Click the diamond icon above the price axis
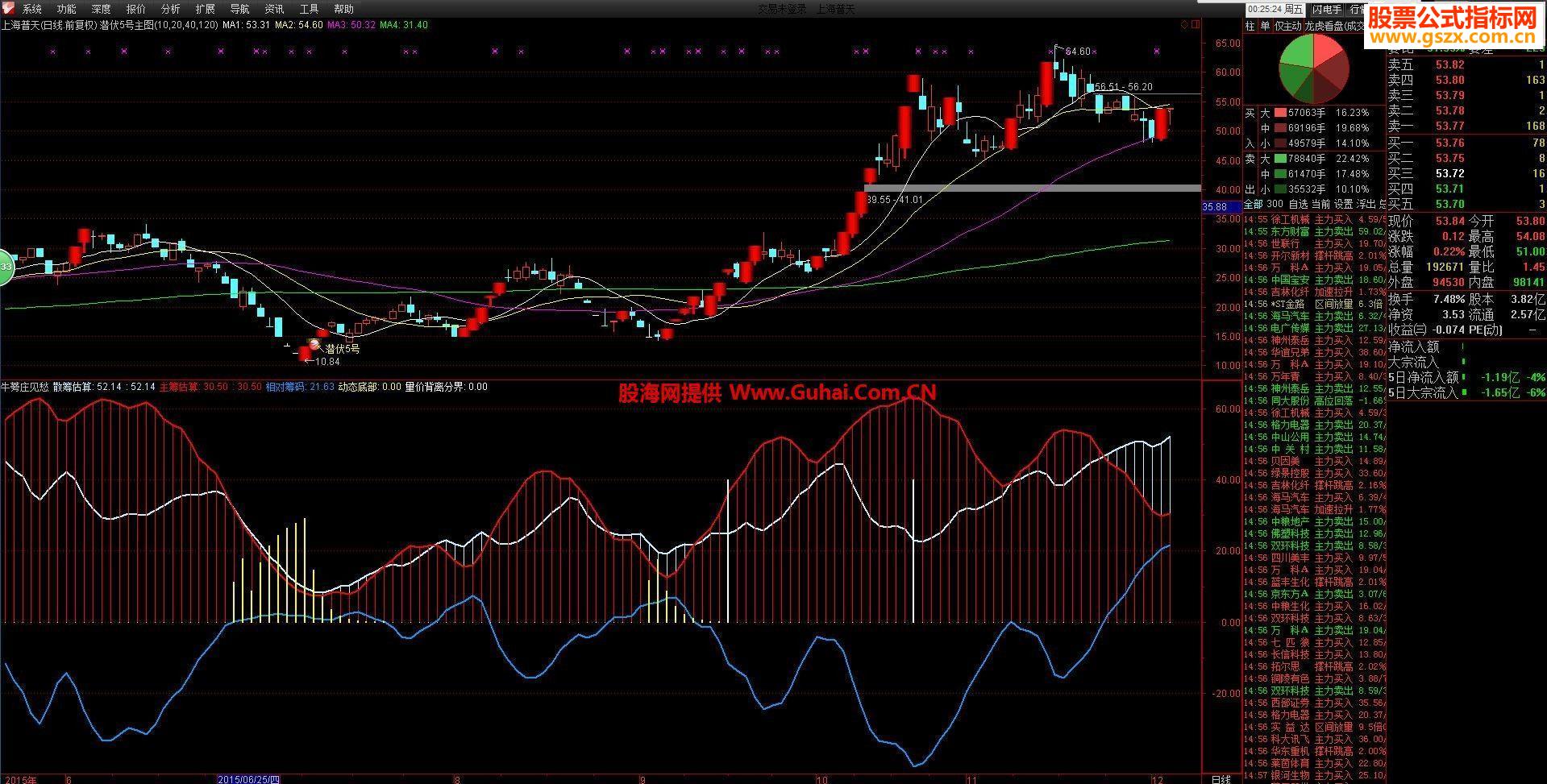 click(1184, 25)
